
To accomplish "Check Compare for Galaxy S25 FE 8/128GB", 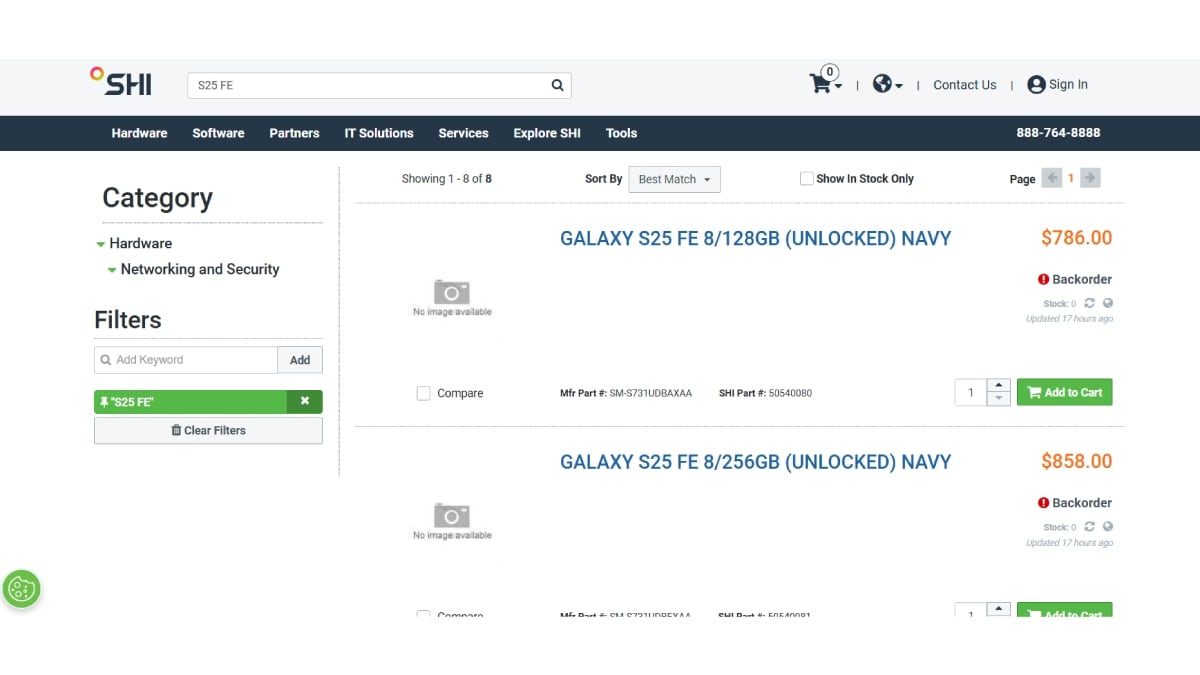I will pos(423,393).
